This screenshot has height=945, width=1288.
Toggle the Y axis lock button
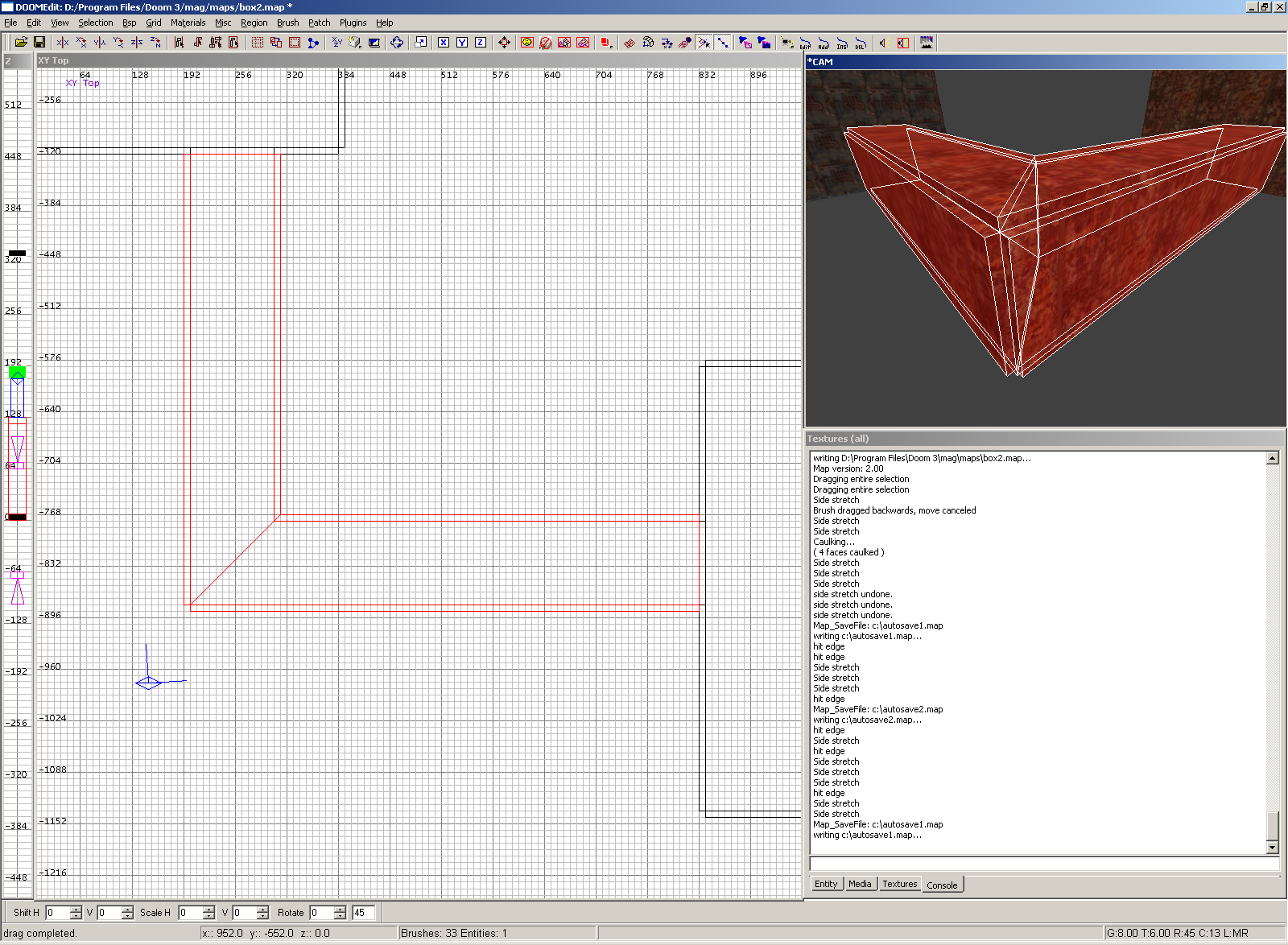pos(462,43)
